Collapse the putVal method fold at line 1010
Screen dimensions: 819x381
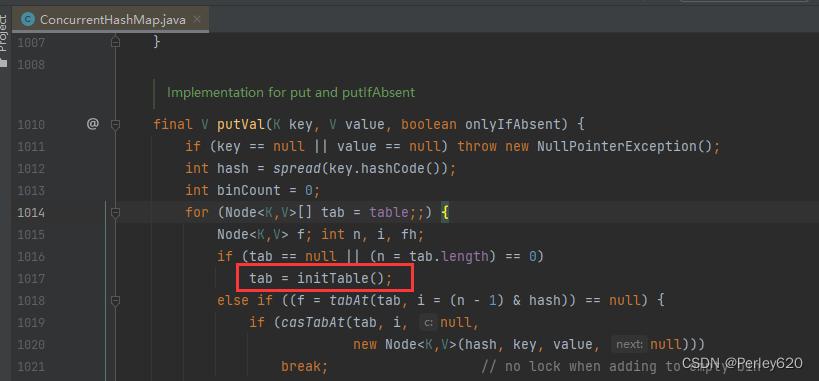point(115,124)
